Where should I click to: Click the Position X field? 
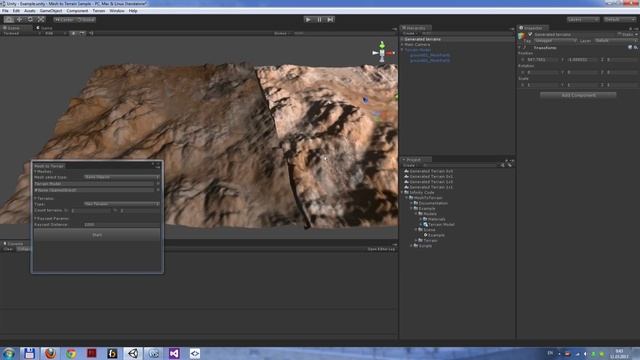[542, 60]
